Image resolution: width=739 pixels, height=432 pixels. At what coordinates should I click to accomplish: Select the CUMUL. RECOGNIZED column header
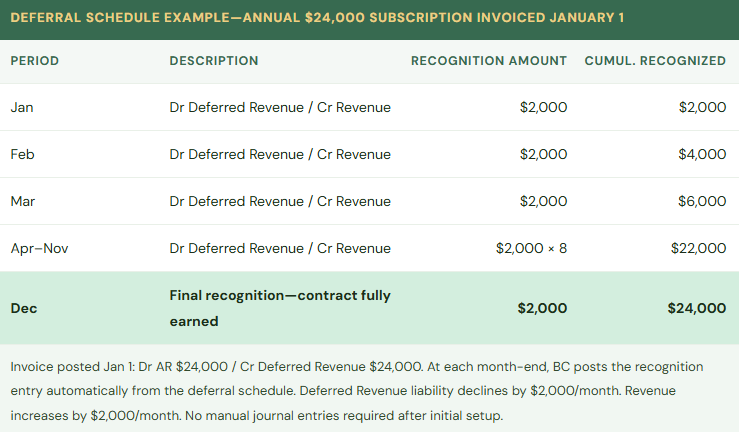[655, 61]
